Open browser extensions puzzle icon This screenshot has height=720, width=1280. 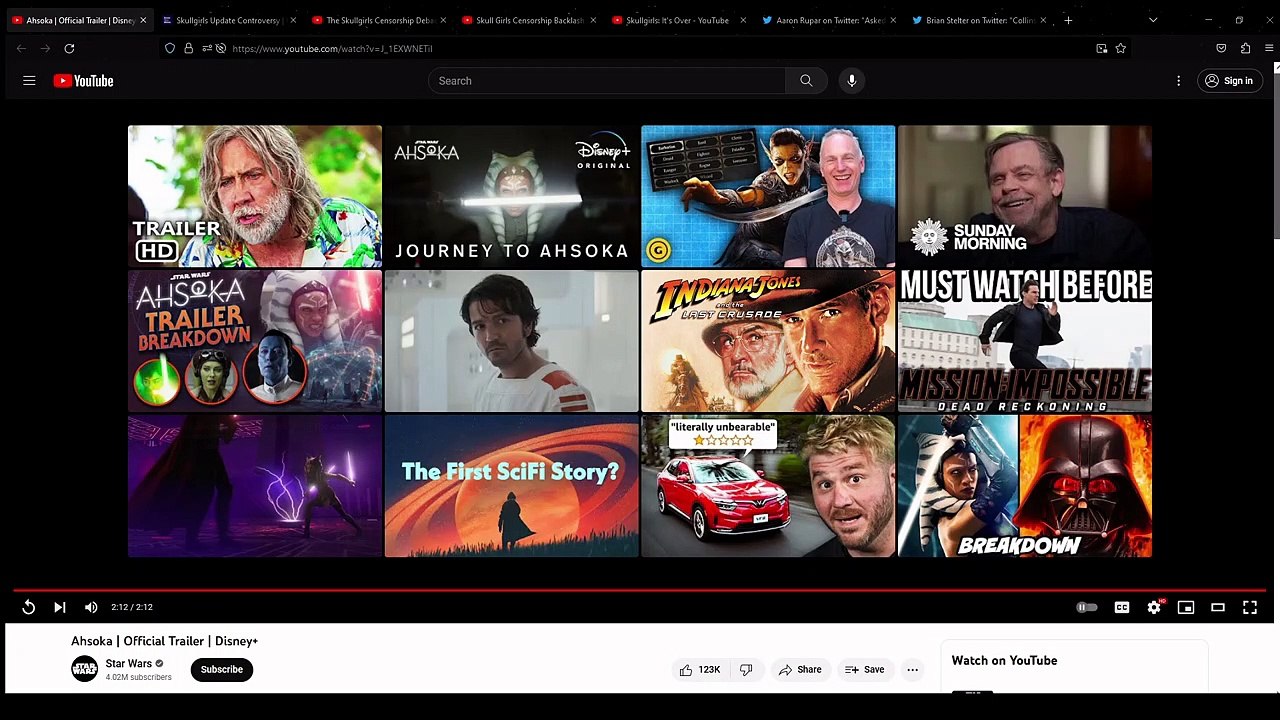coord(1245,48)
